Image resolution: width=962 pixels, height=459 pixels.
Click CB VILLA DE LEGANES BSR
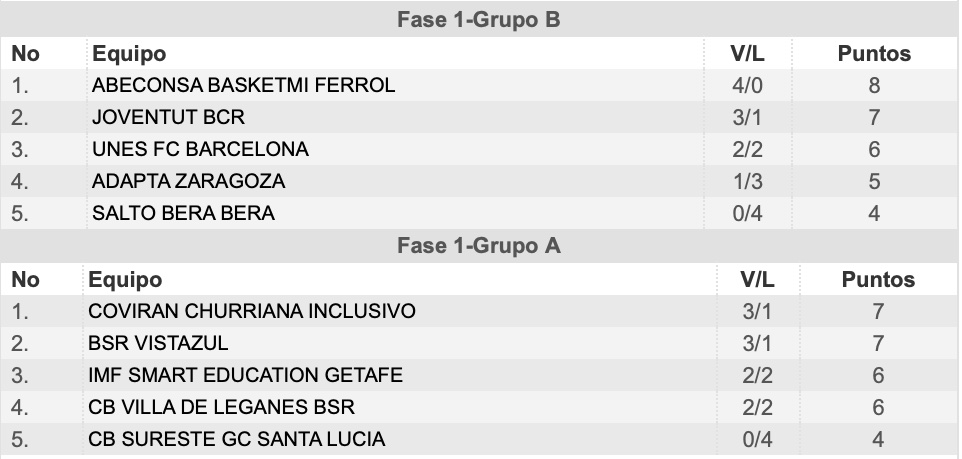(221, 407)
